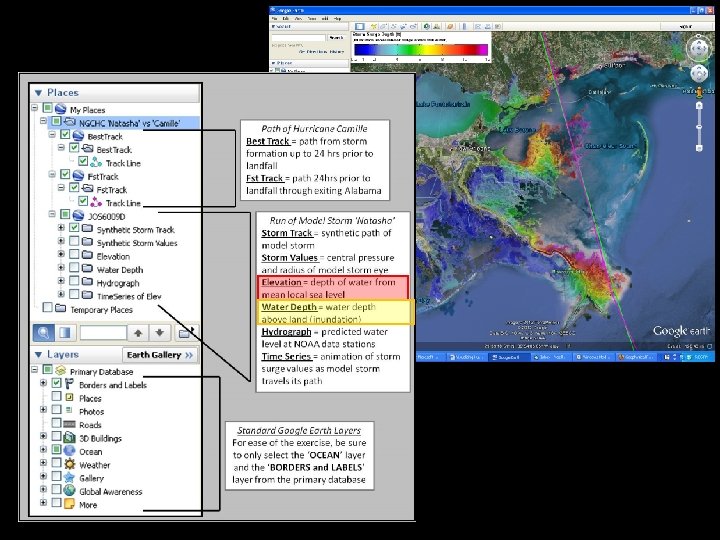
Task: Collapse the JOS6009D tree node
Action: [52, 214]
